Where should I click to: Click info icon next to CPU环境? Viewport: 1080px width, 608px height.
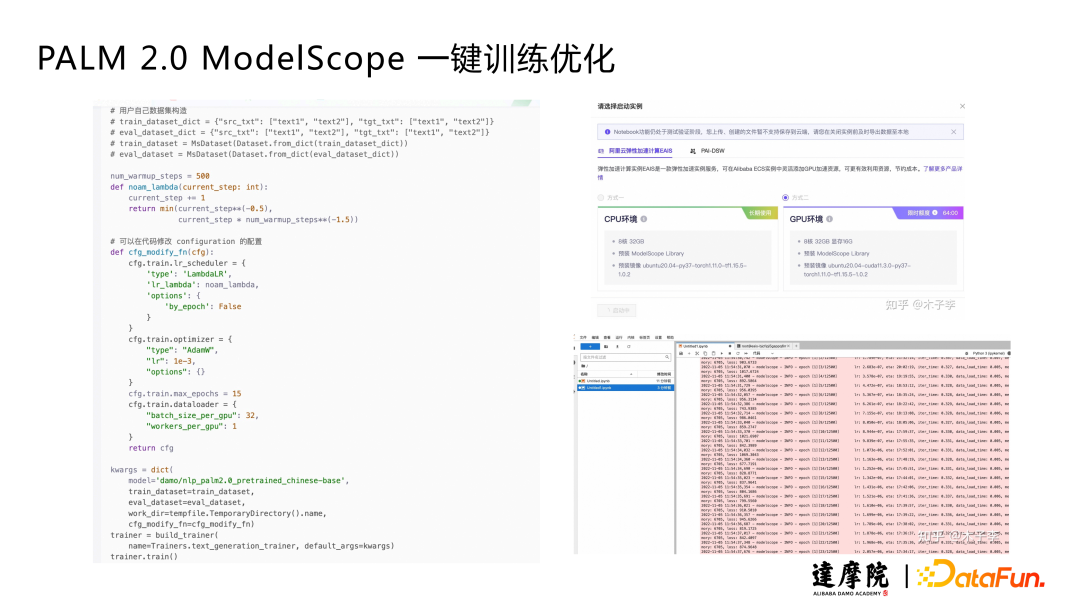(644, 219)
